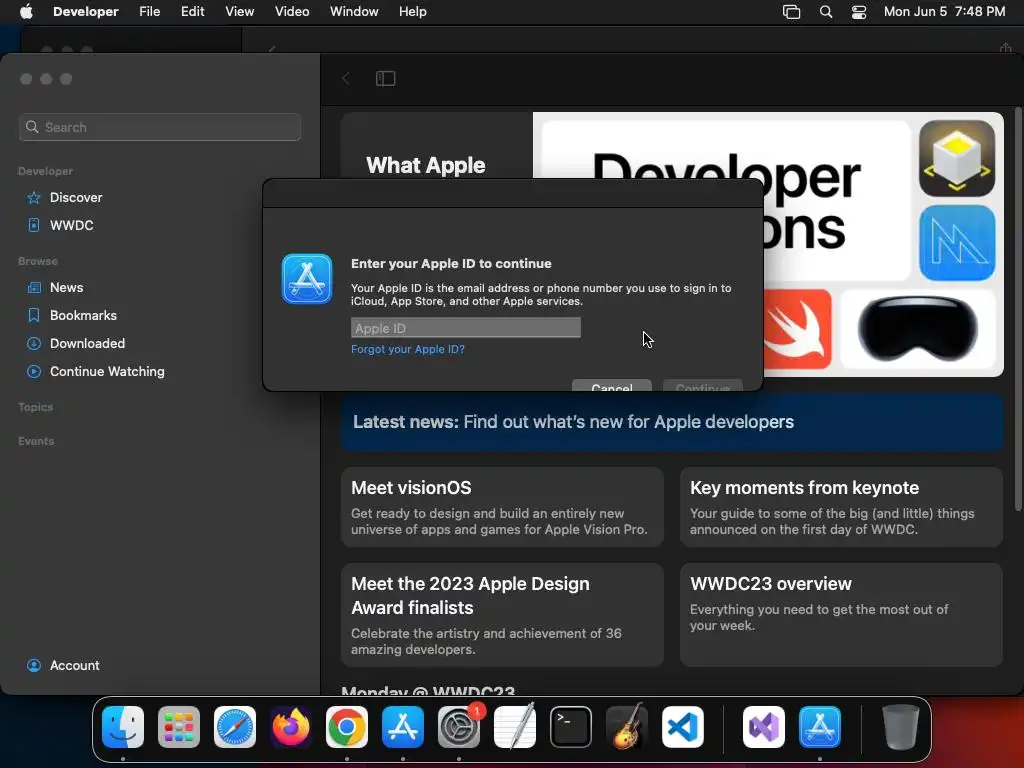Open Launchpad from the Dock
This screenshot has height=768, width=1024.
(x=179, y=727)
